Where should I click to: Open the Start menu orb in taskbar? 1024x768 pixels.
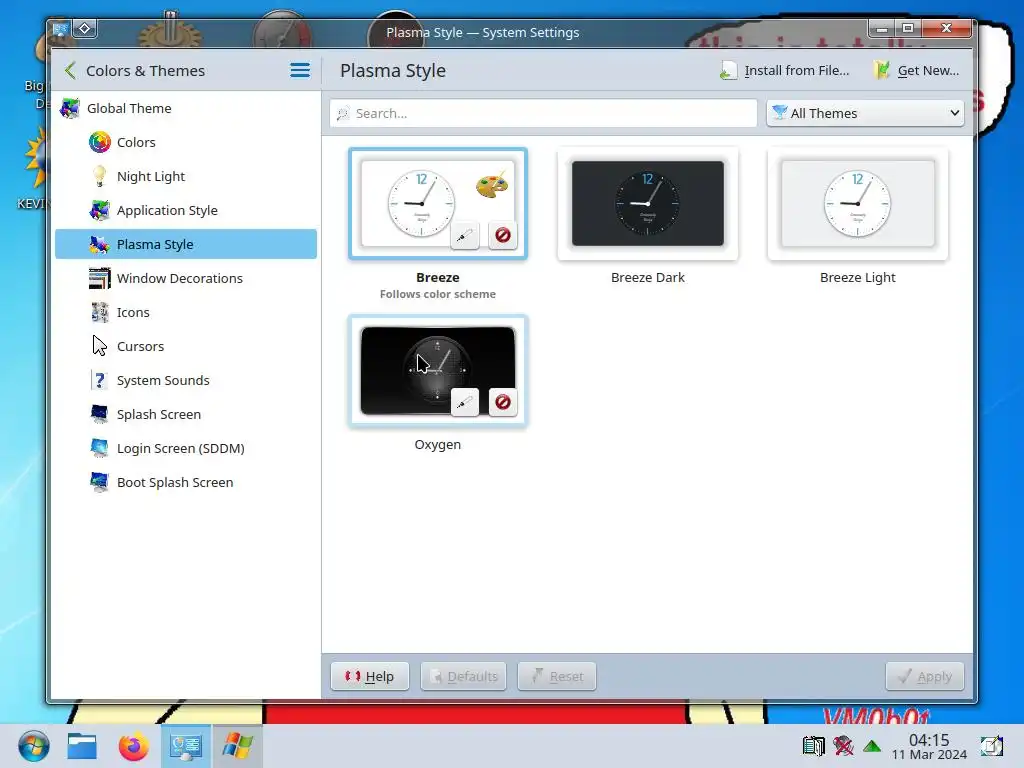click(x=34, y=746)
